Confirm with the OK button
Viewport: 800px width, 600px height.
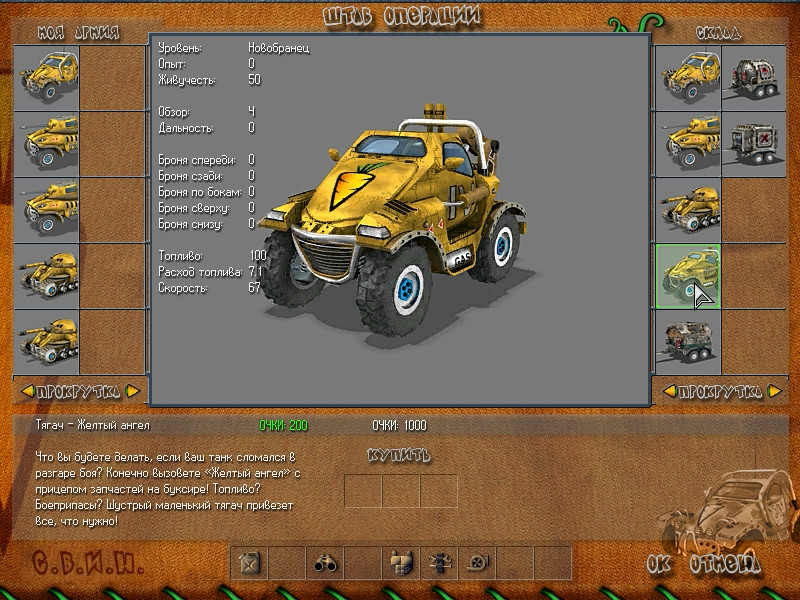[x=658, y=564]
